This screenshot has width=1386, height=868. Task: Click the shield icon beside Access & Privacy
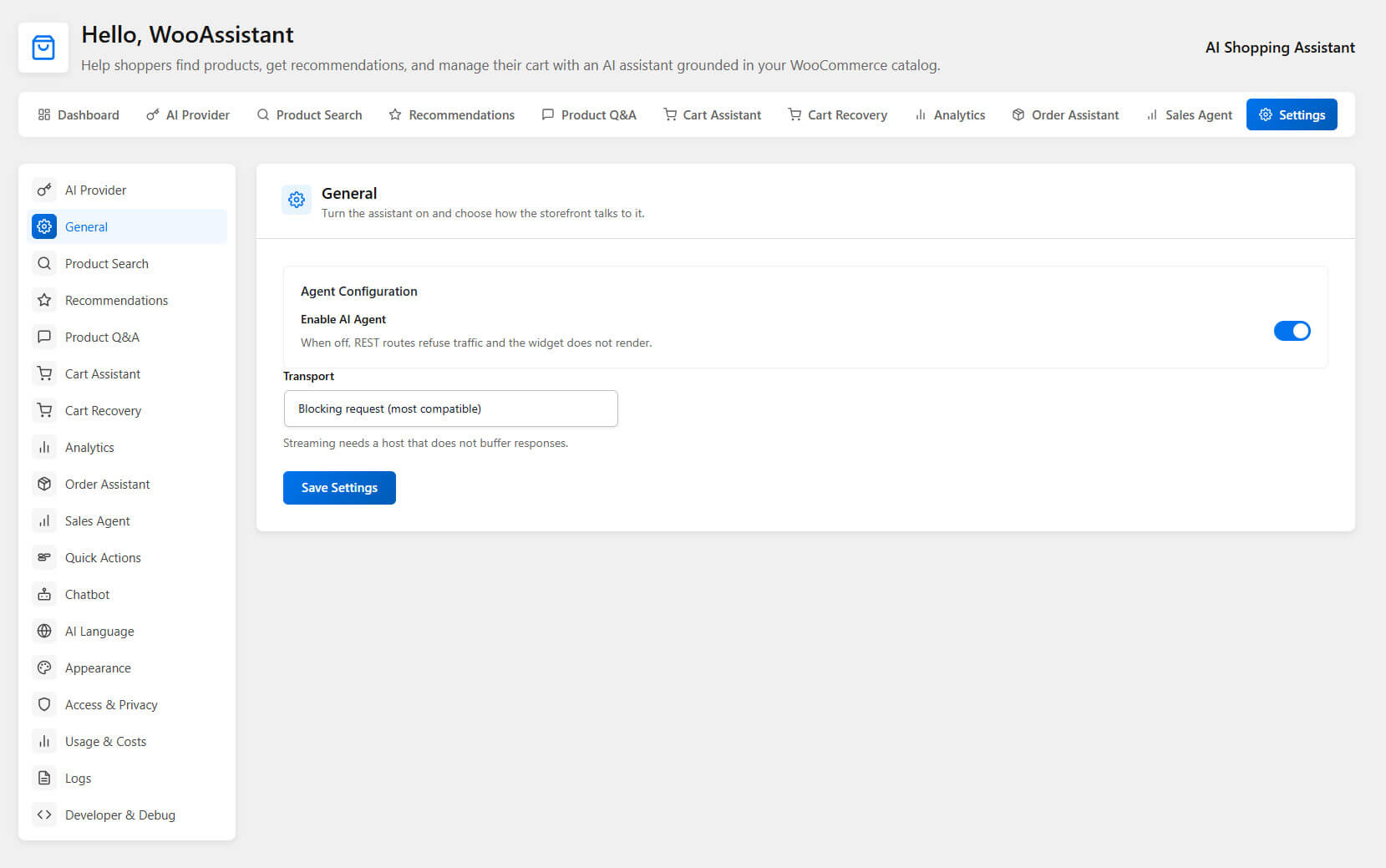point(44,704)
